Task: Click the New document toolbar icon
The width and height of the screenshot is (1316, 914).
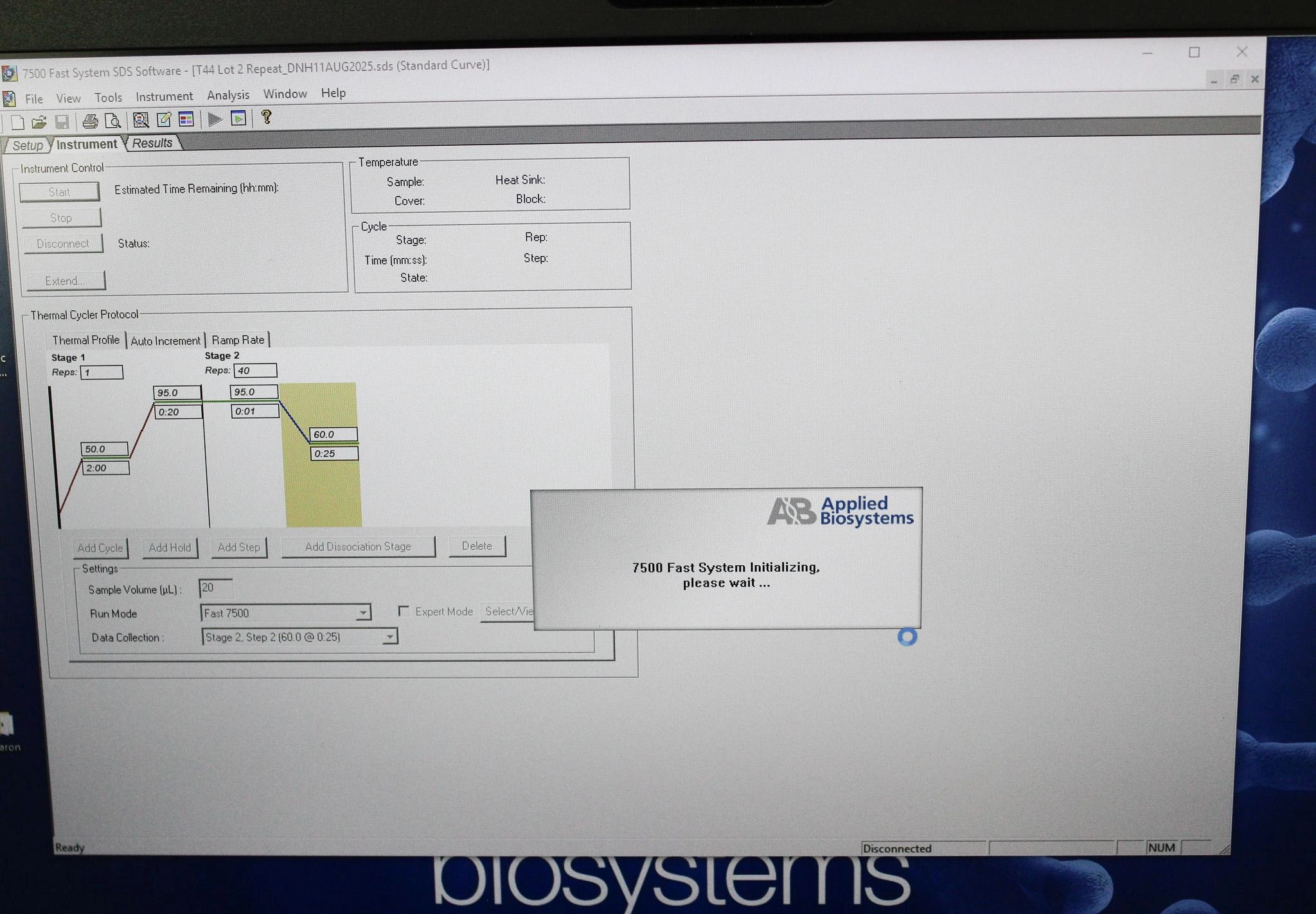Action: point(17,122)
